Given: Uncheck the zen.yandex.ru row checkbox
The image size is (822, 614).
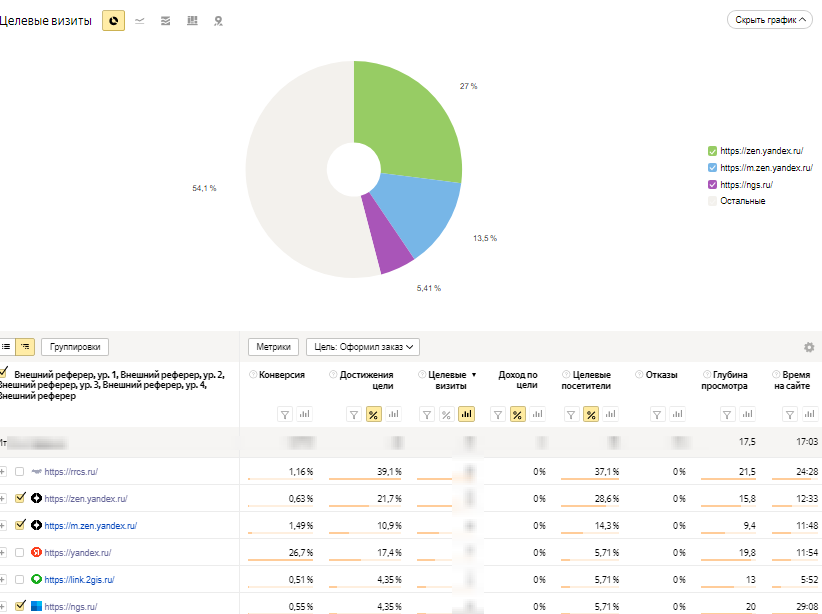Looking at the screenshot, I should point(20,498).
